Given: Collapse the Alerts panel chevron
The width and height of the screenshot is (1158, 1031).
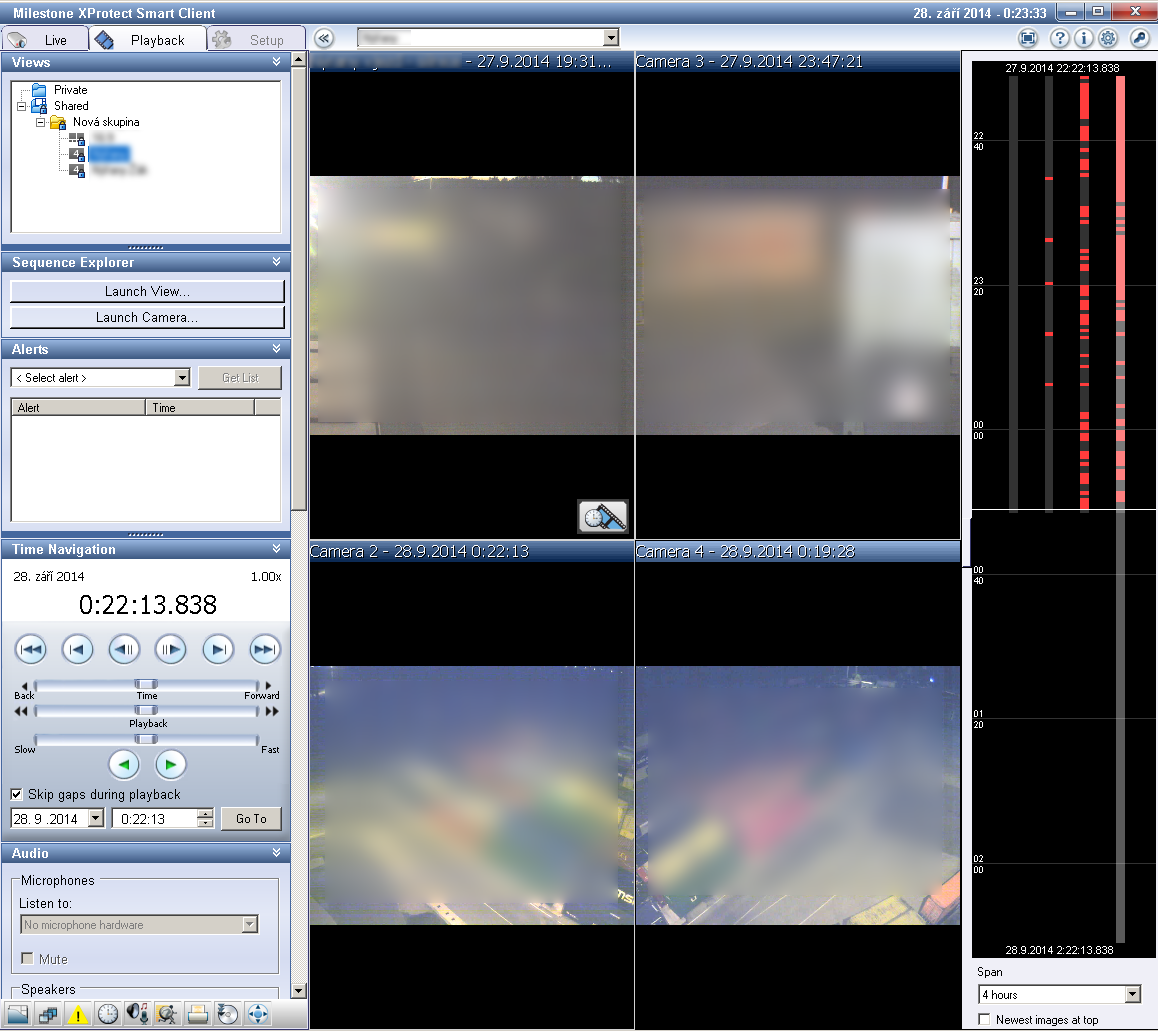Looking at the screenshot, I should coord(276,349).
